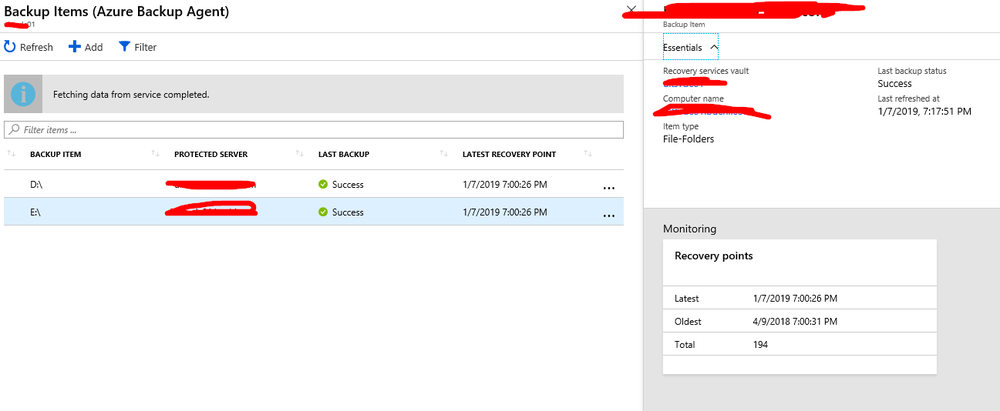Click the blue info notification icon
Image resolution: width=1000 pixels, height=411 pixels.
(x=24, y=94)
